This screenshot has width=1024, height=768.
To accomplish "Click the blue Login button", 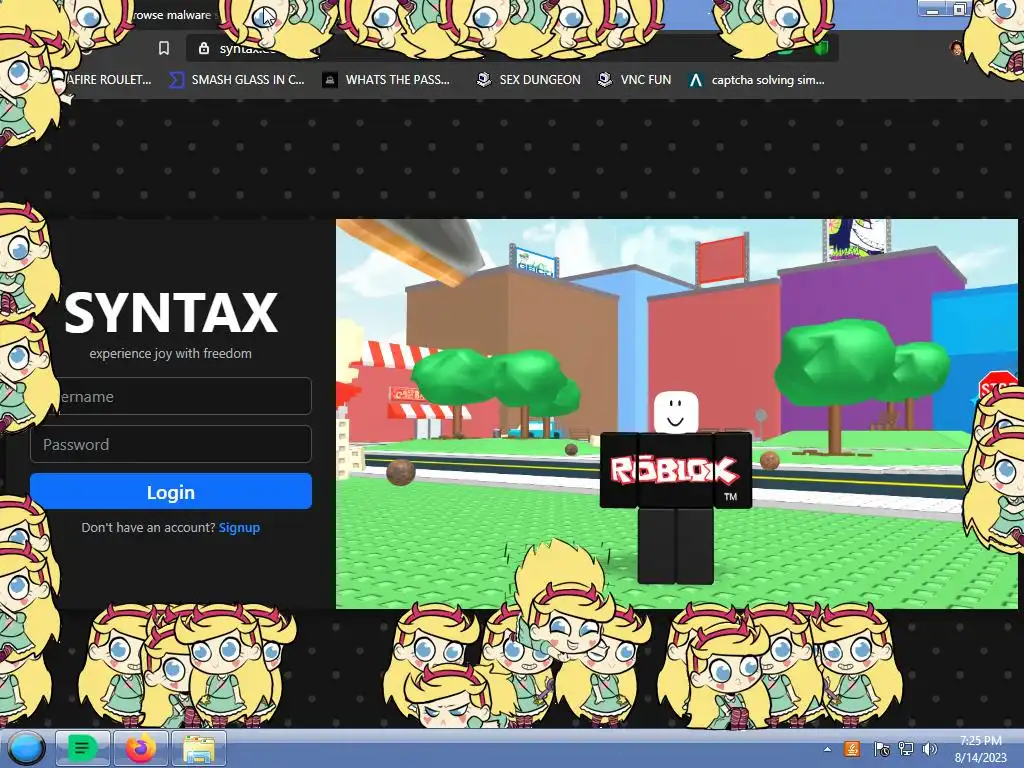I will pos(170,491).
